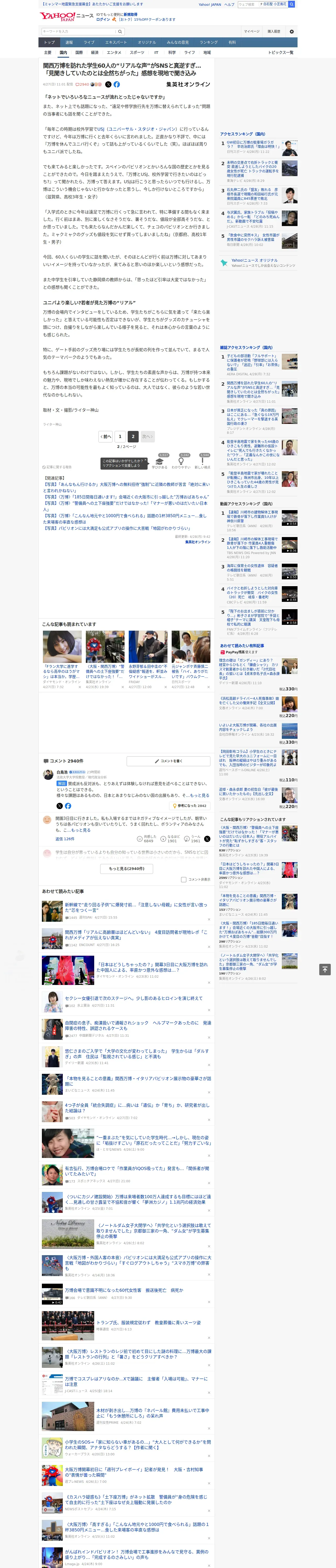
Task: Open settings via the gear icon
Action: [291, 32]
